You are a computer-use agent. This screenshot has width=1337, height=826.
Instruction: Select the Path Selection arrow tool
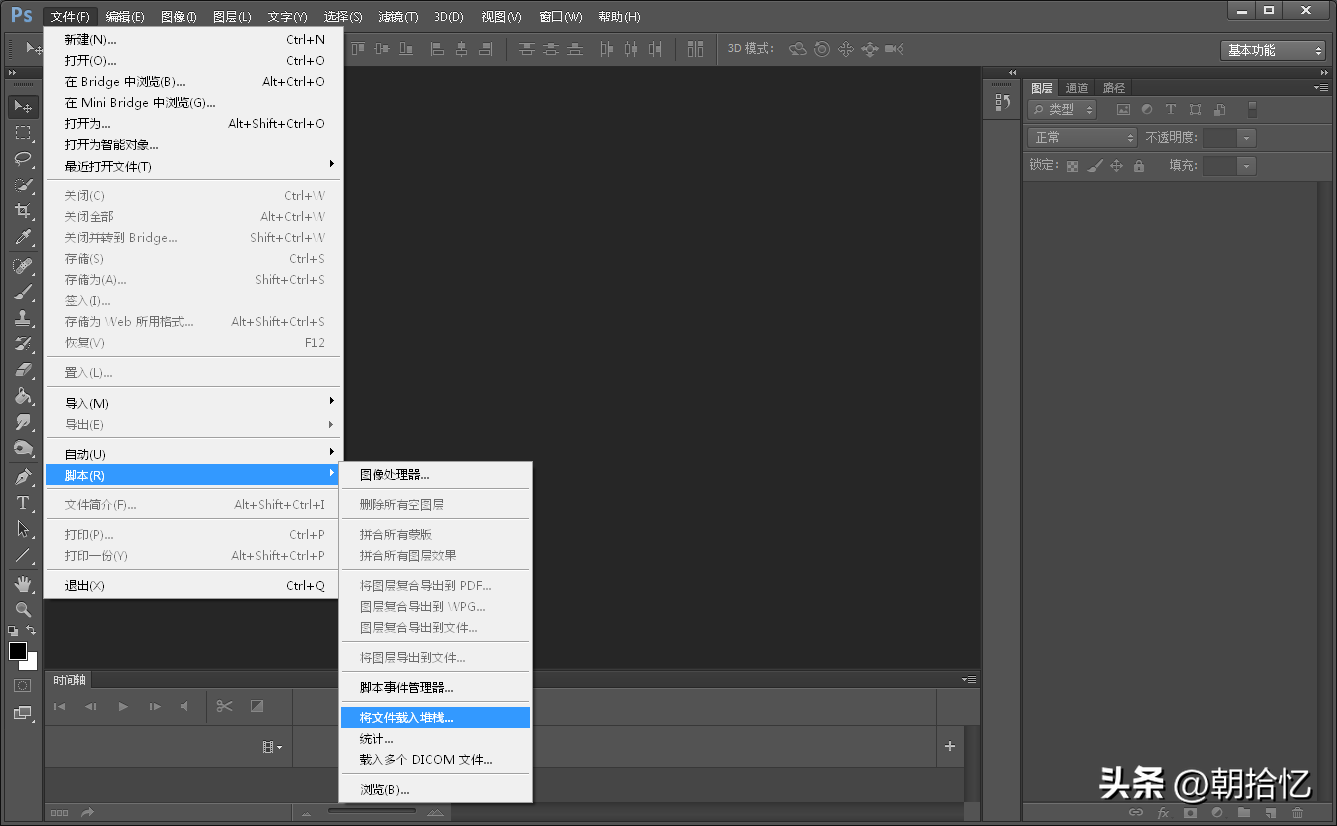[x=23, y=529]
